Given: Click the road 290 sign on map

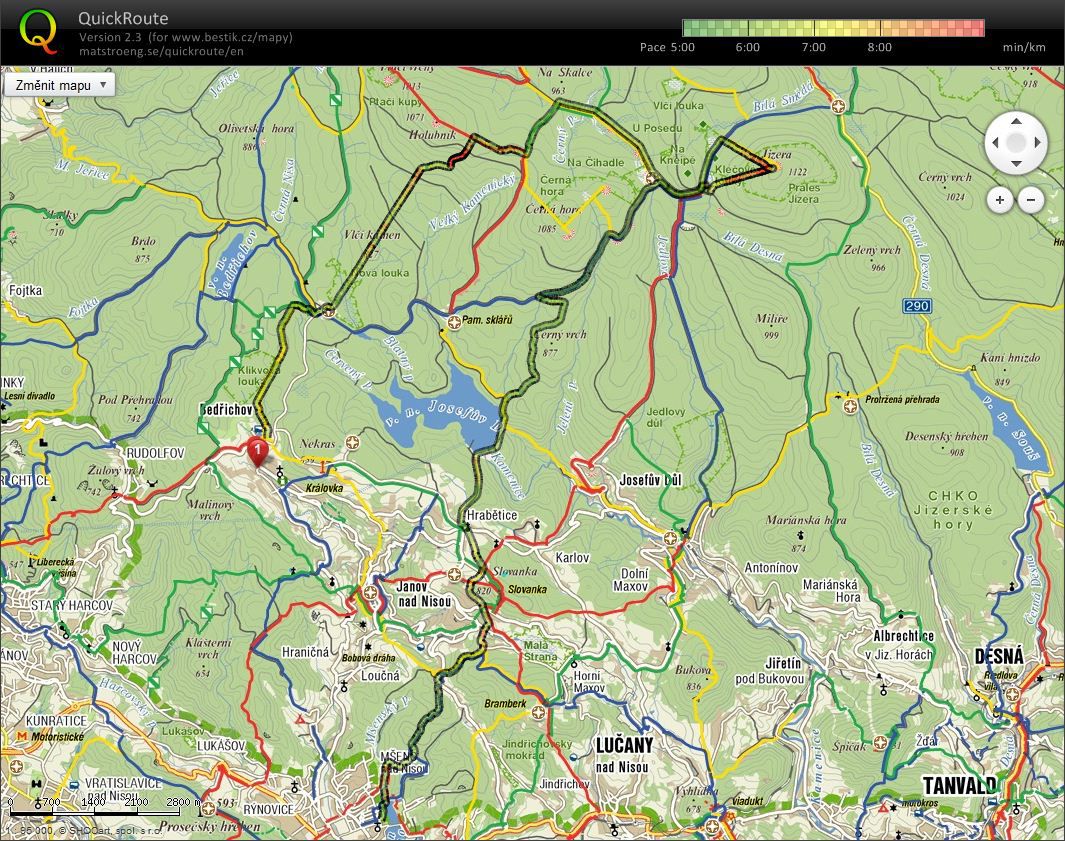Looking at the screenshot, I should pyautogui.click(x=917, y=306).
